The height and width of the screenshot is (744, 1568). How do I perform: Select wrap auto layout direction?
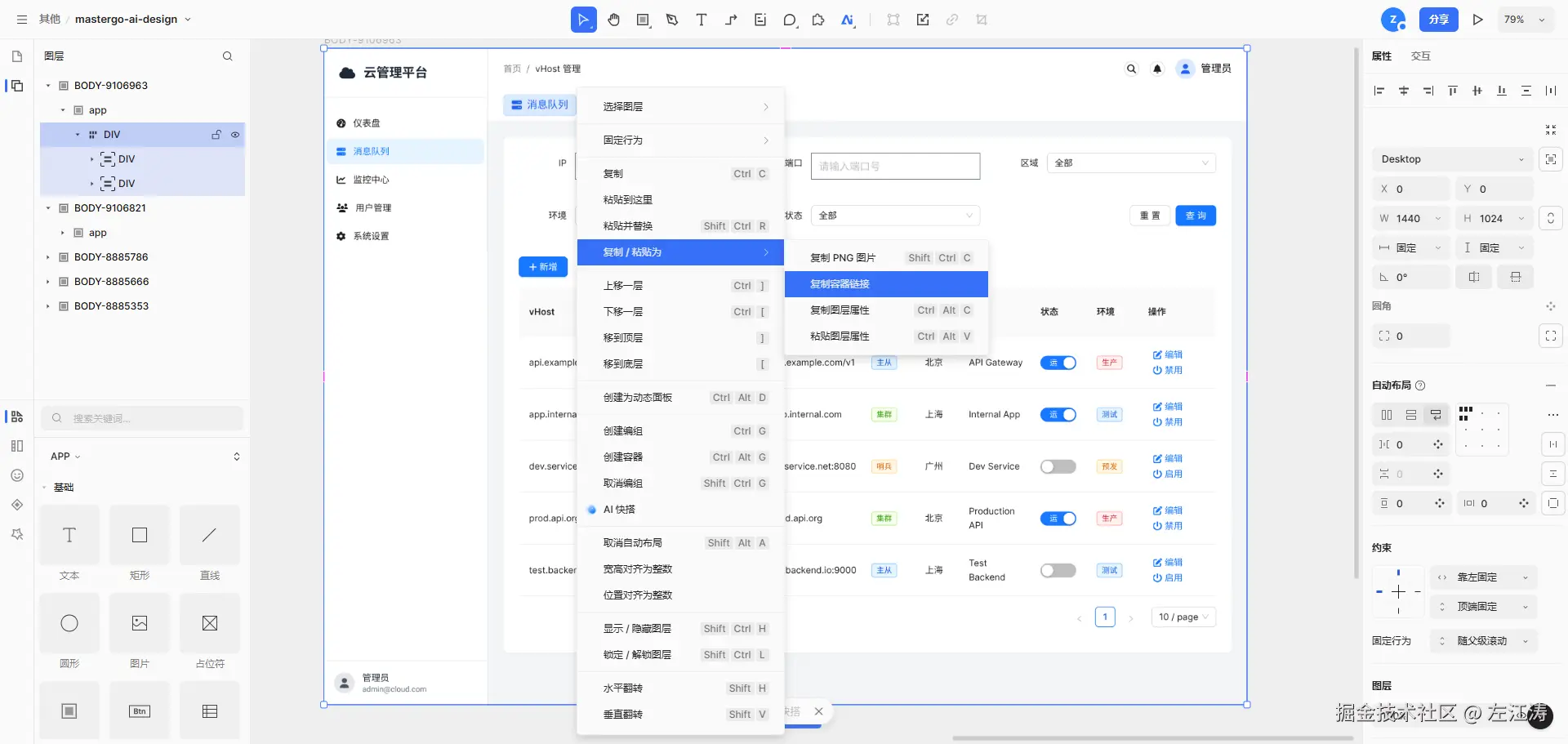click(x=1436, y=415)
